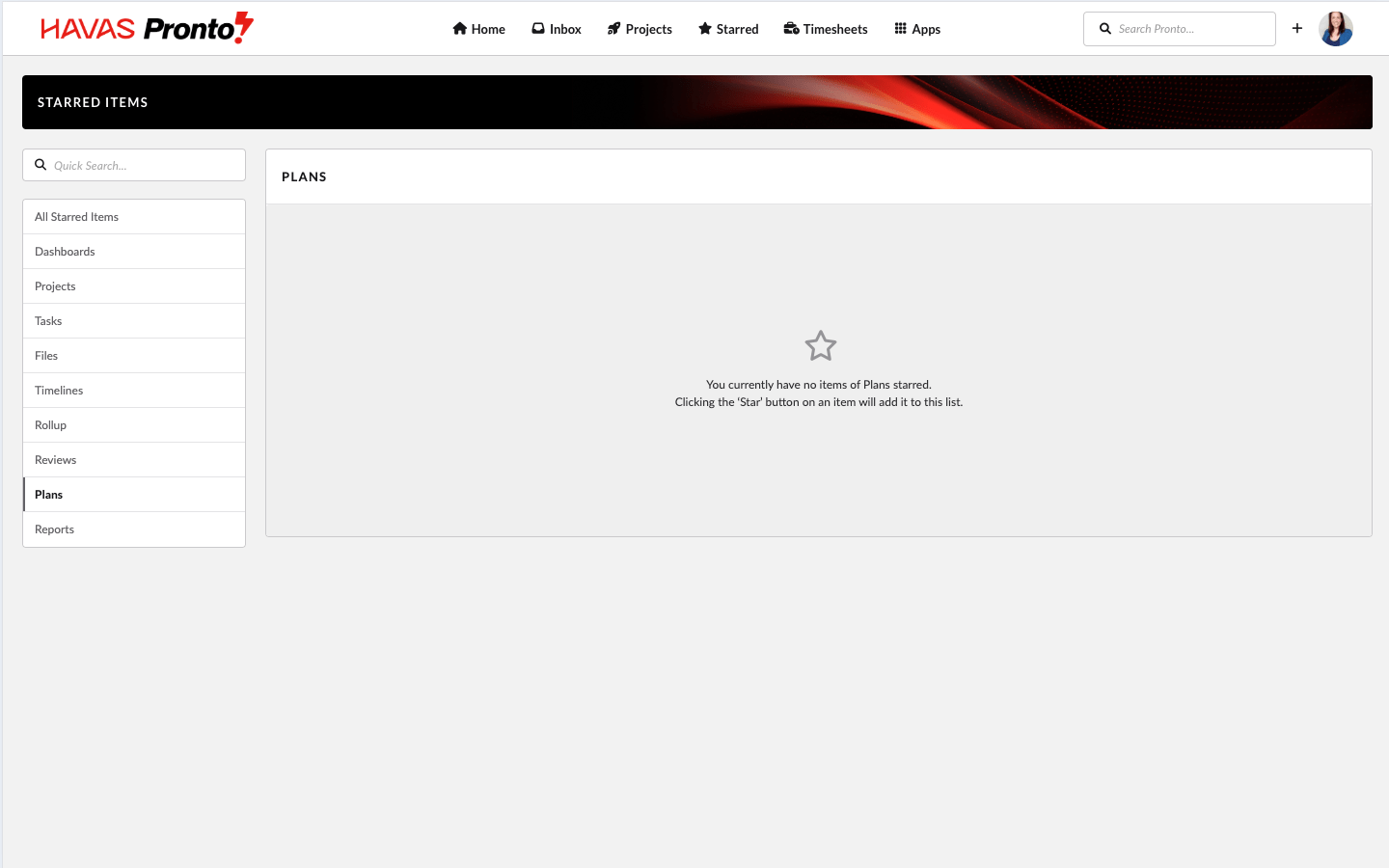
Task: Open the Inbox page
Action: click(557, 29)
